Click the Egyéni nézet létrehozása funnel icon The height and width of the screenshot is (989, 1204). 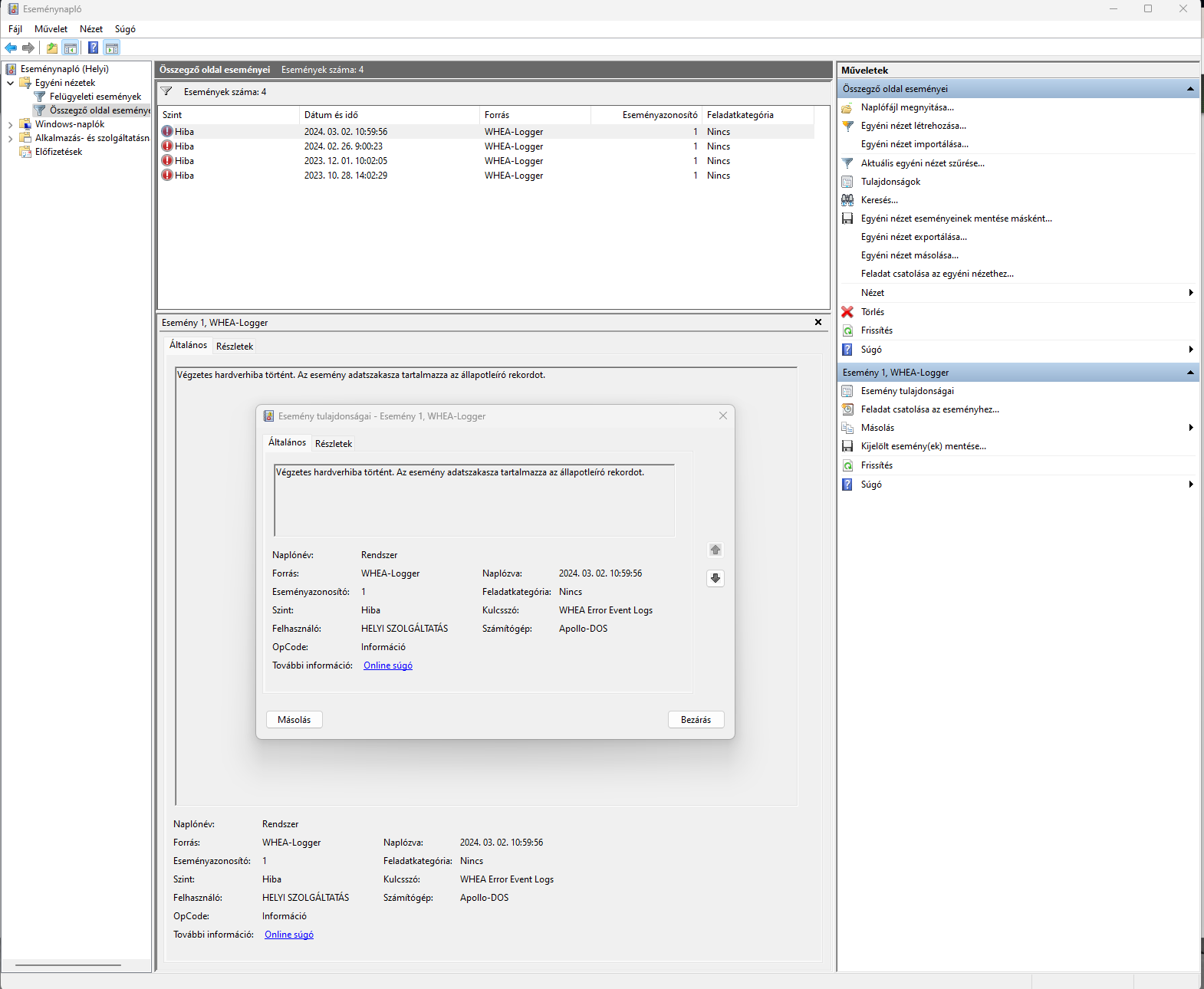[847, 126]
